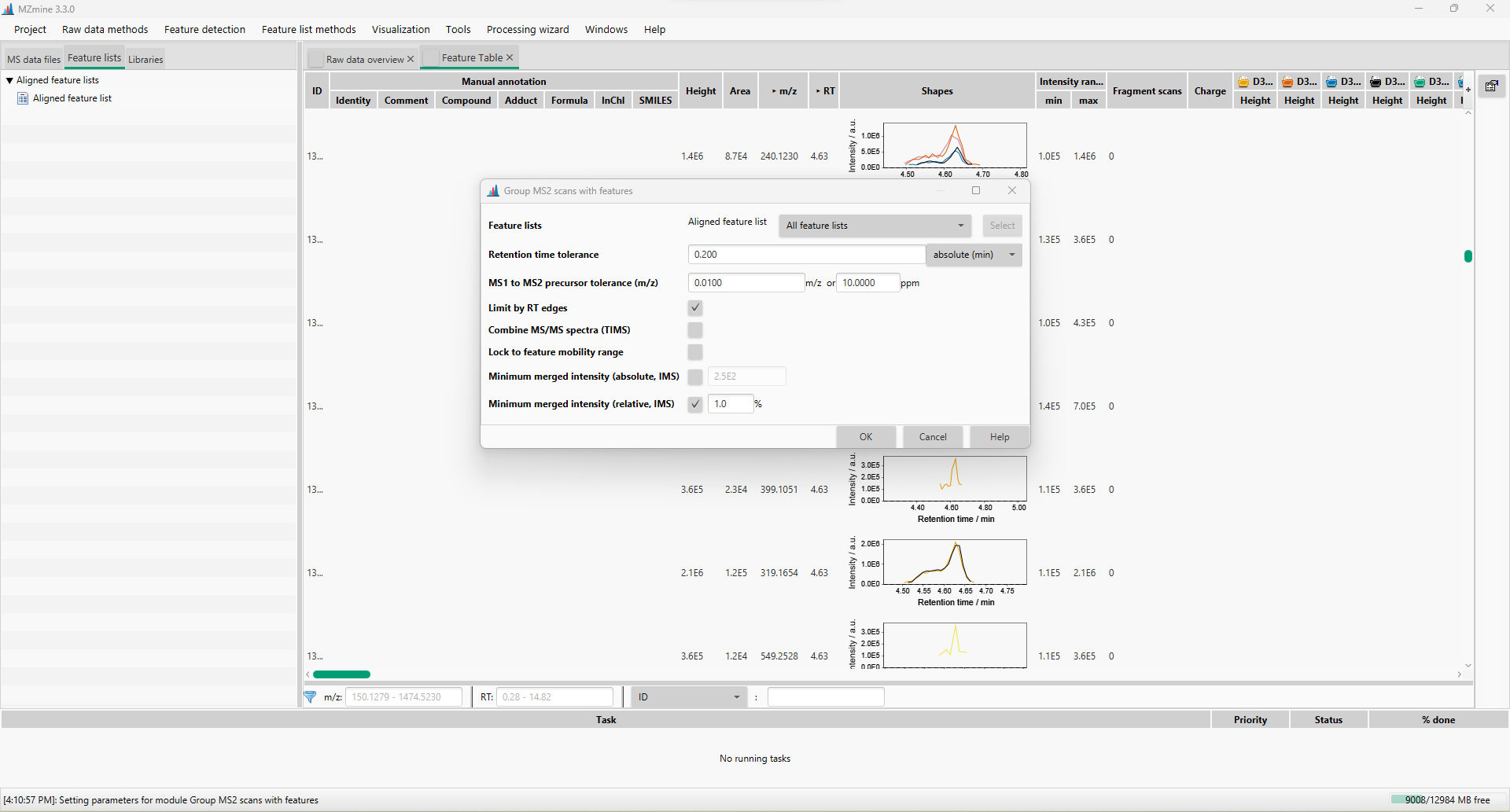
Task: Uncheck Limit by RT edges
Action: click(694, 308)
